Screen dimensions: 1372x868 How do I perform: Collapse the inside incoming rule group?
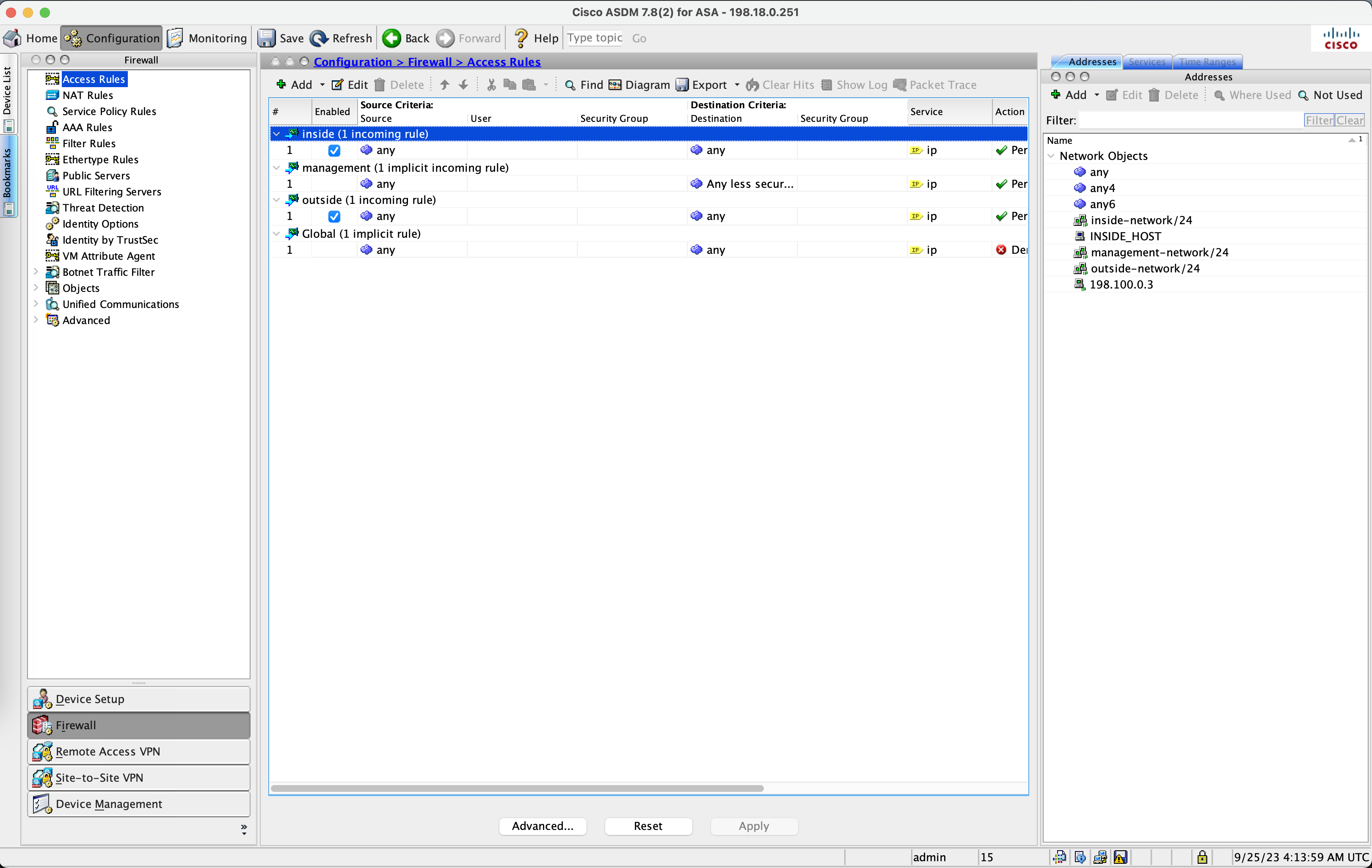[276, 134]
